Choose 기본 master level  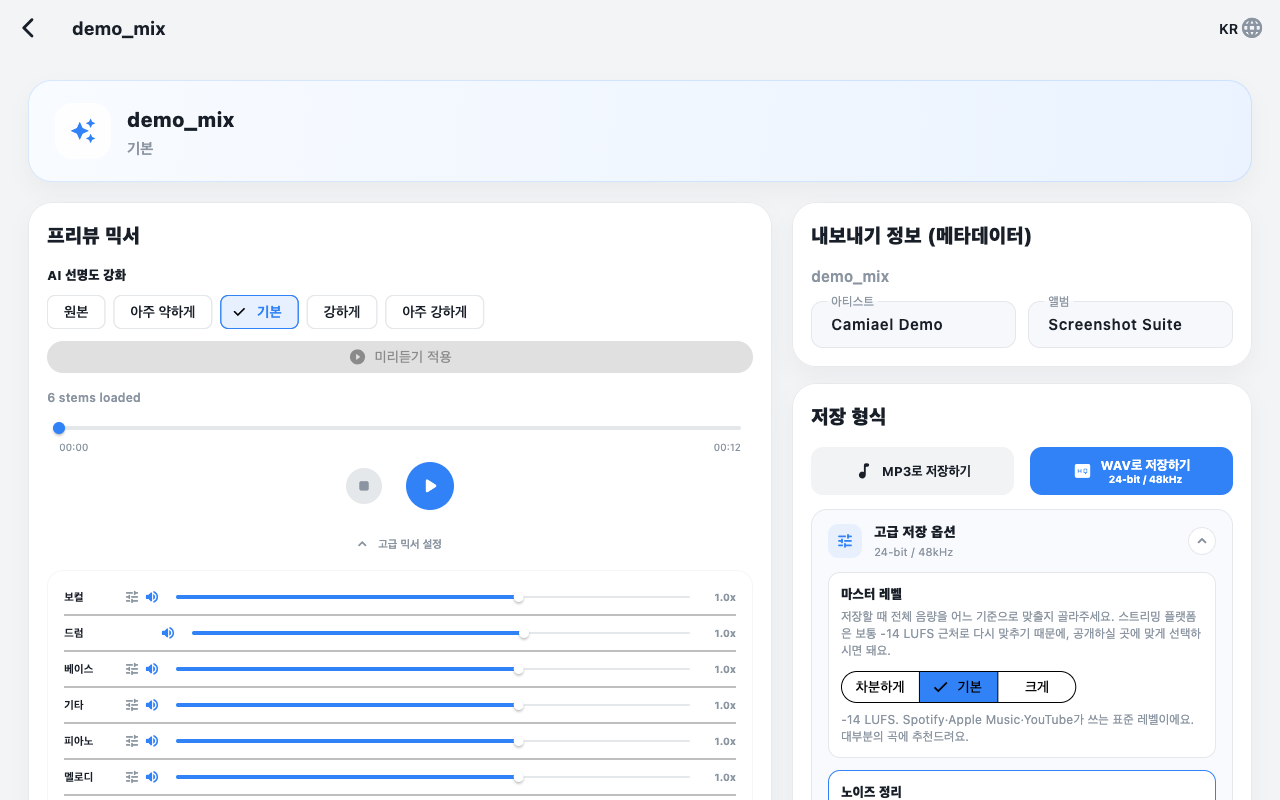958,687
